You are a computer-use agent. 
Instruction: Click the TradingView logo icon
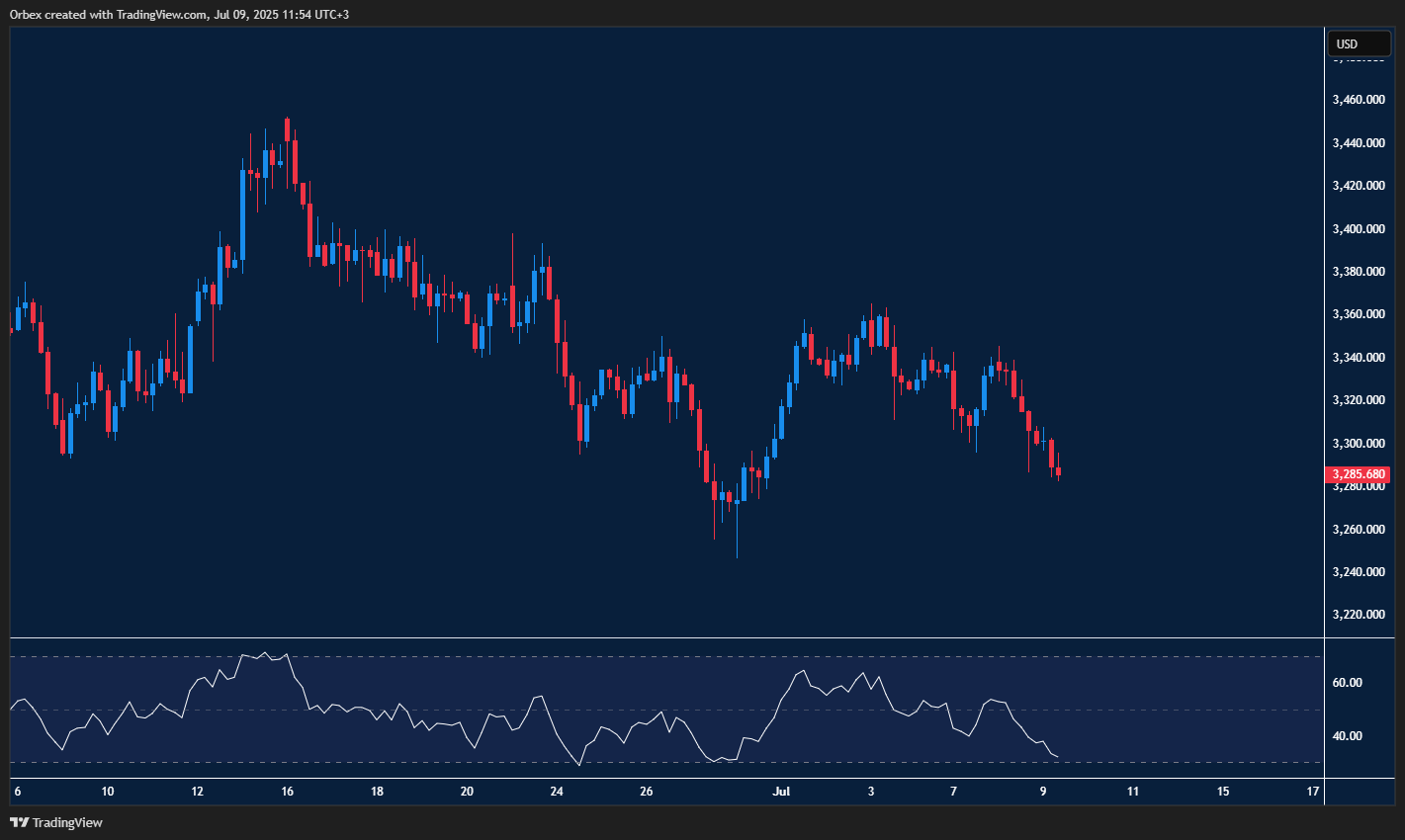click(x=18, y=822)
